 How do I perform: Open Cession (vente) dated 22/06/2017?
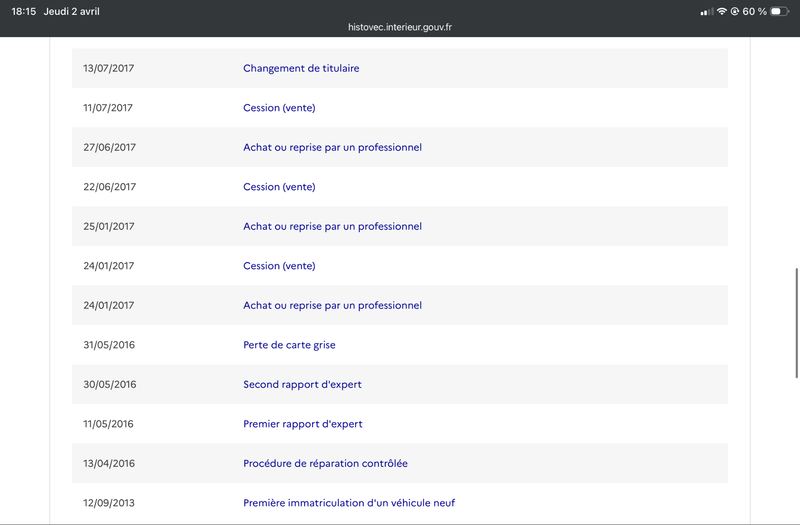279,187
